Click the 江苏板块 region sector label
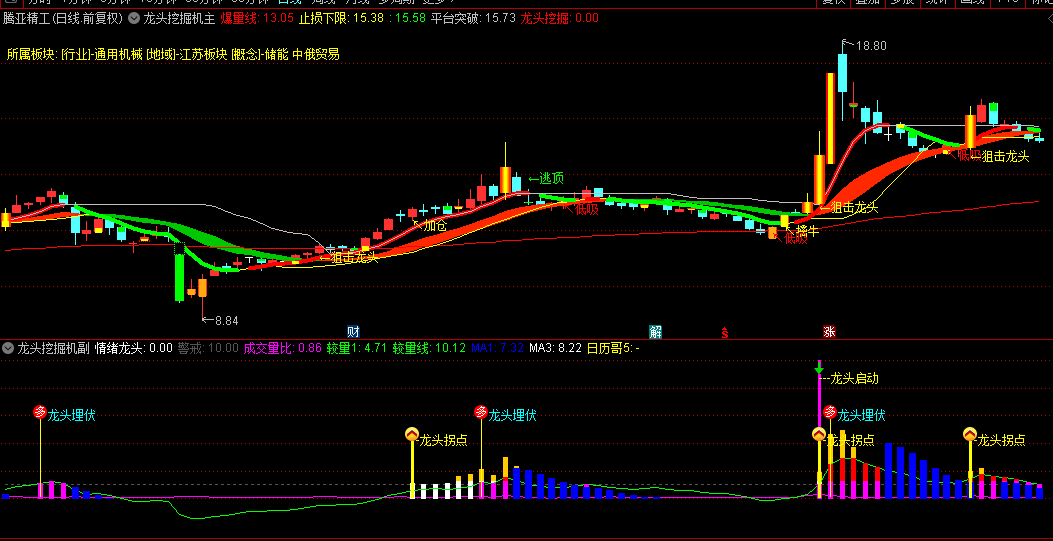The image size is (1053, 541). (203, 54)
